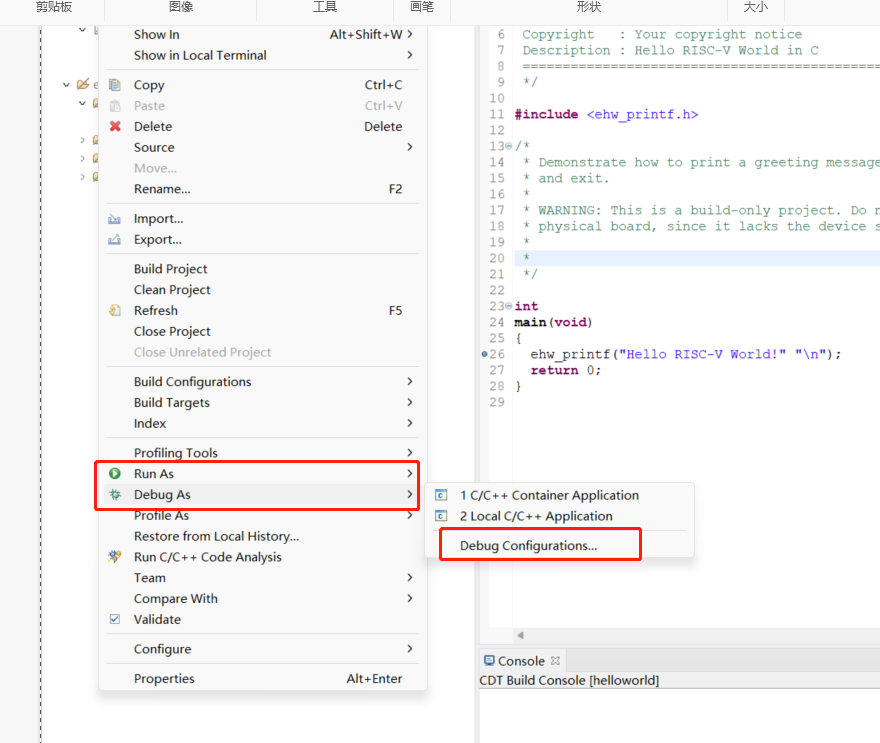Open Debug Configurations... from the submenu
The width and height of the screenshot is (880, 743).
[528, 546]
